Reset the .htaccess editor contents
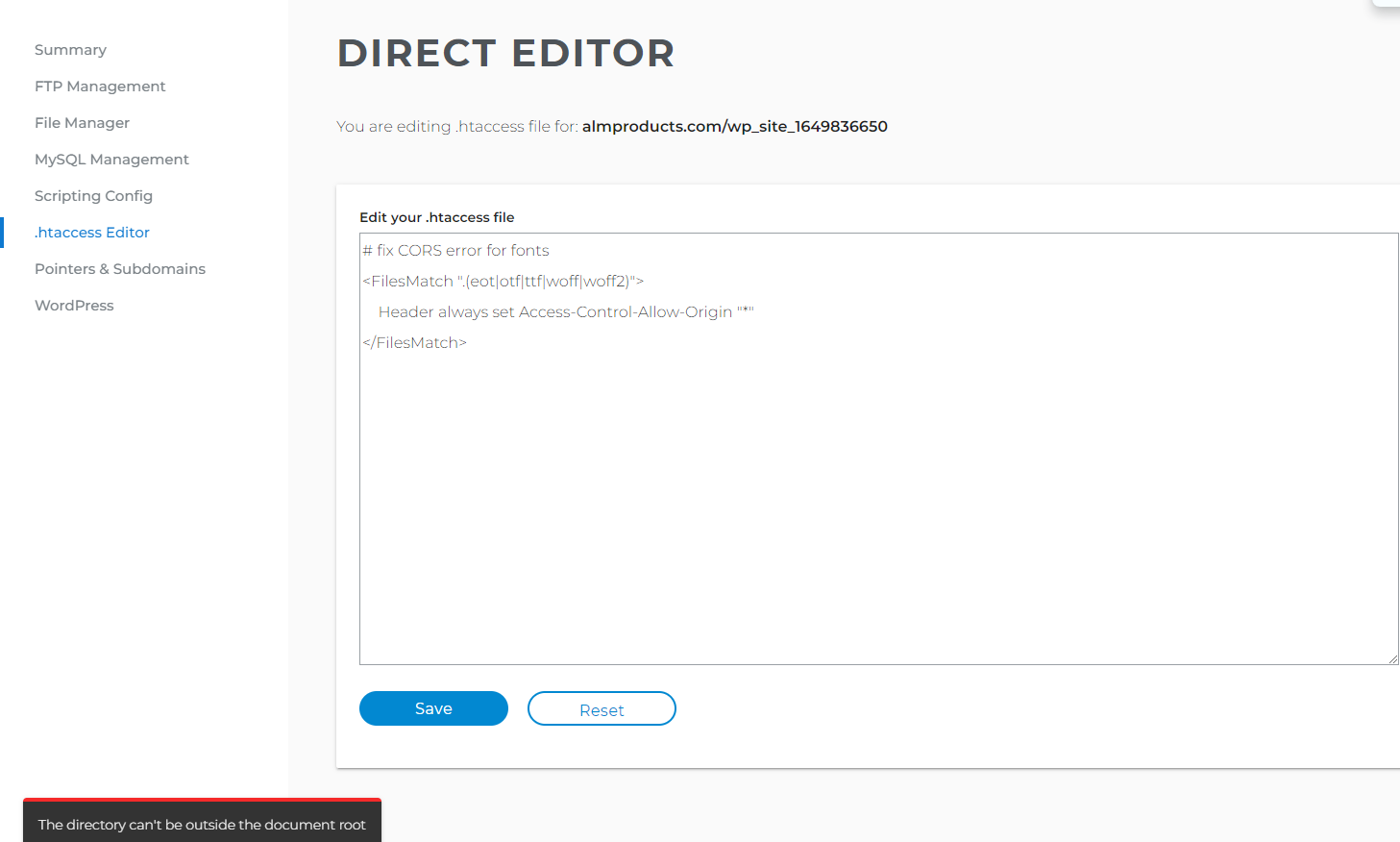Screen dimensions: 1400x842 (602, 708)
